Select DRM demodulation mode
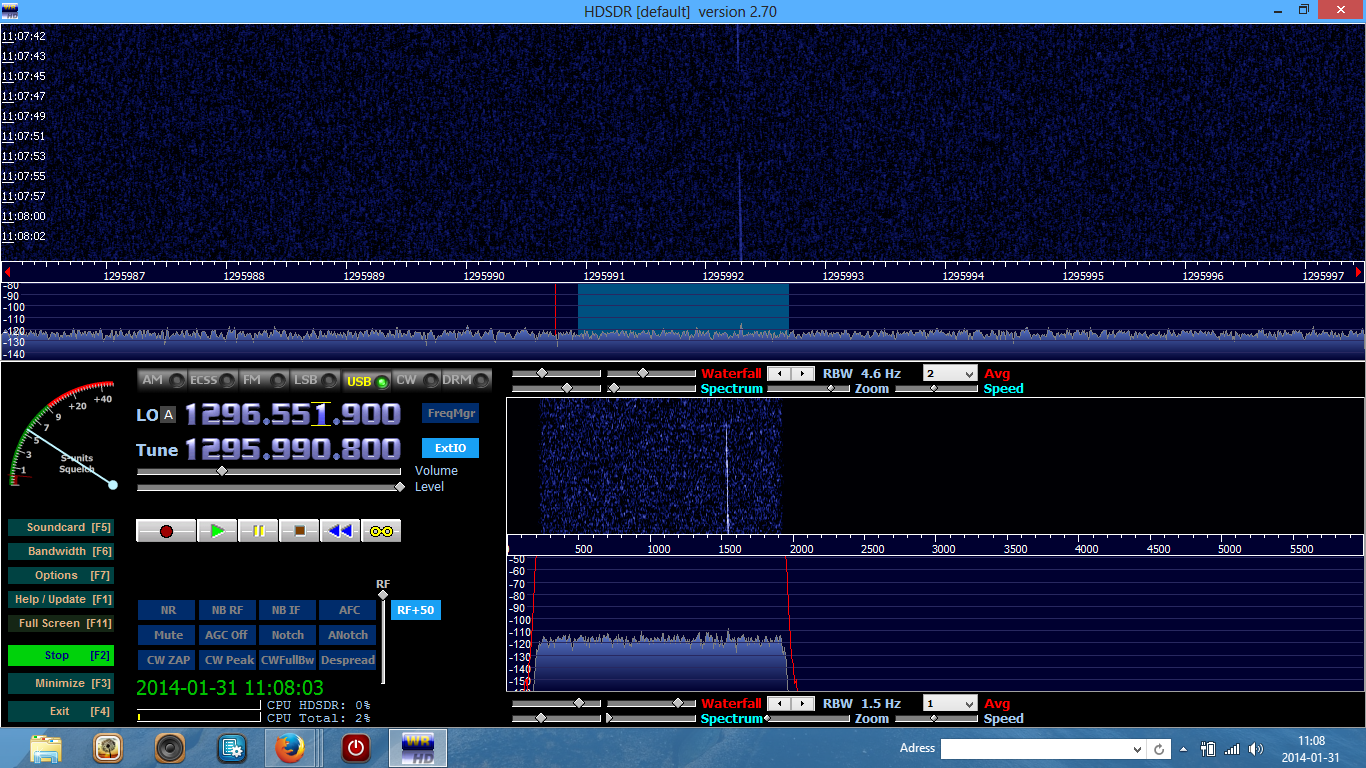Screen dimensions: 1366x768 (467, 380)
